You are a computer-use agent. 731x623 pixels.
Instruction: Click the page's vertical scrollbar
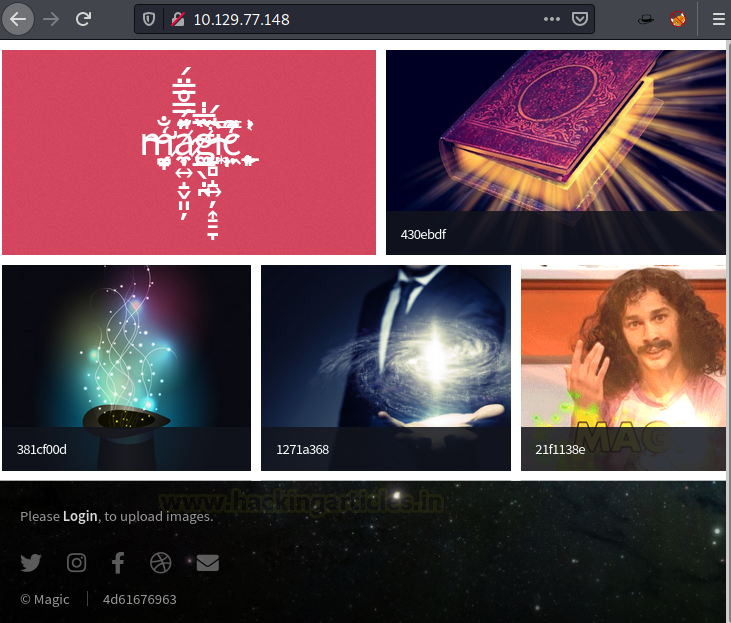tap(729, 331)
